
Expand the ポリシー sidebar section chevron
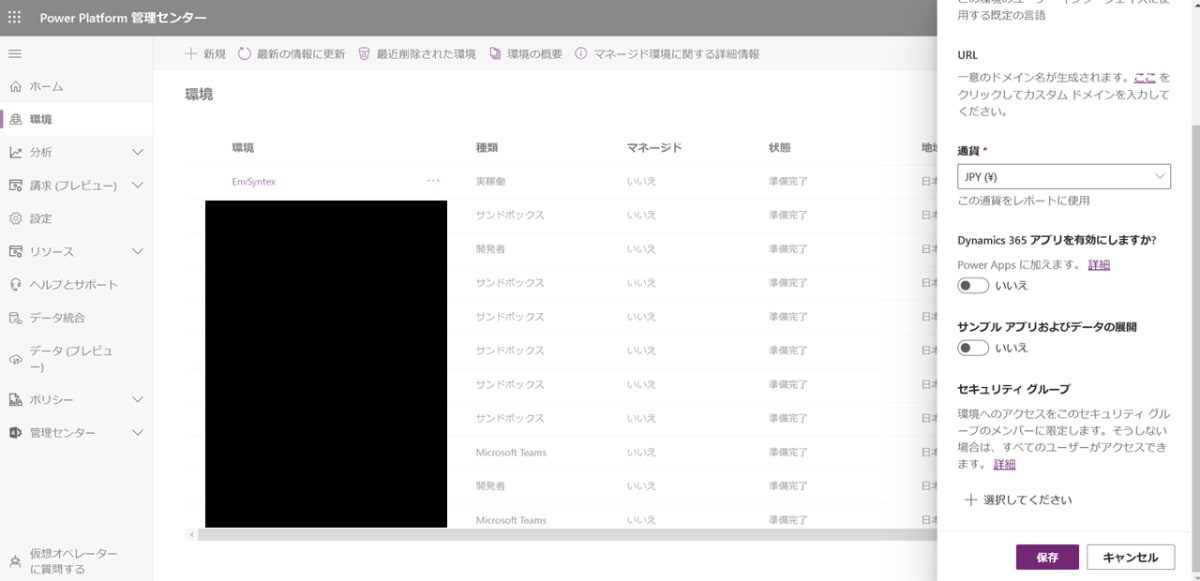click(x=138, y=400)
